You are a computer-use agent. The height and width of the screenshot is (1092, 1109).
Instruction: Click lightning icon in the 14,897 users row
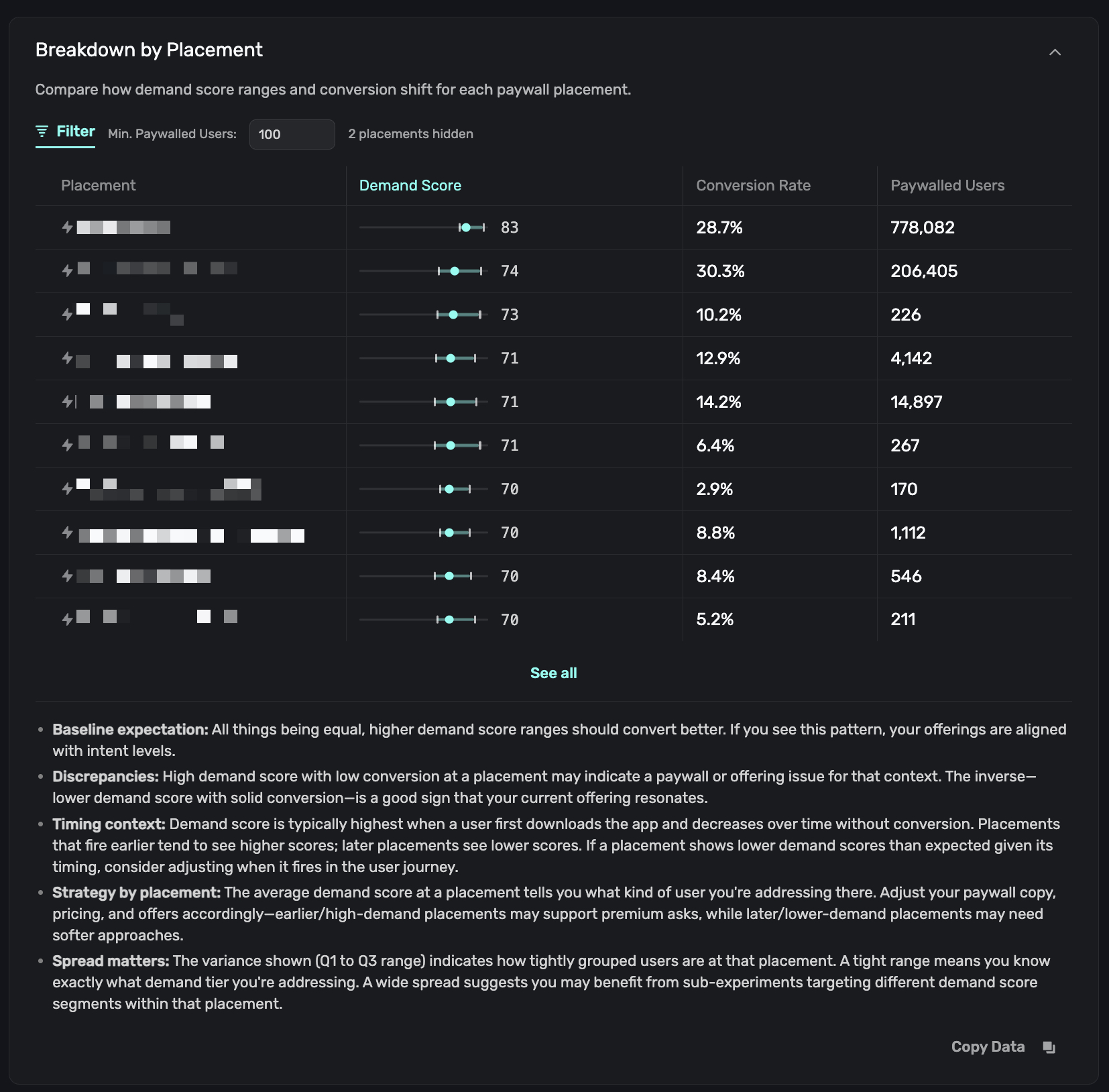pyautogui.click(x=67, y=401)
